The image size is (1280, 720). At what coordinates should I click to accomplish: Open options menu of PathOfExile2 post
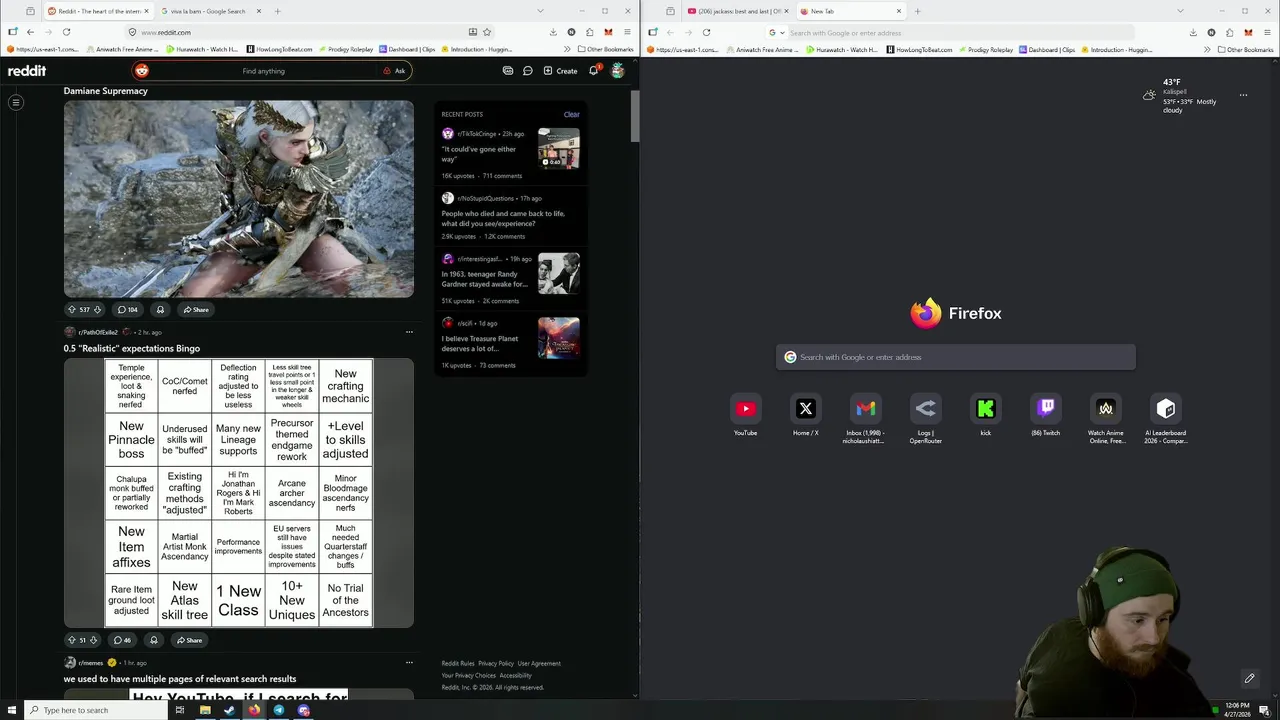[x=409, y=332]
